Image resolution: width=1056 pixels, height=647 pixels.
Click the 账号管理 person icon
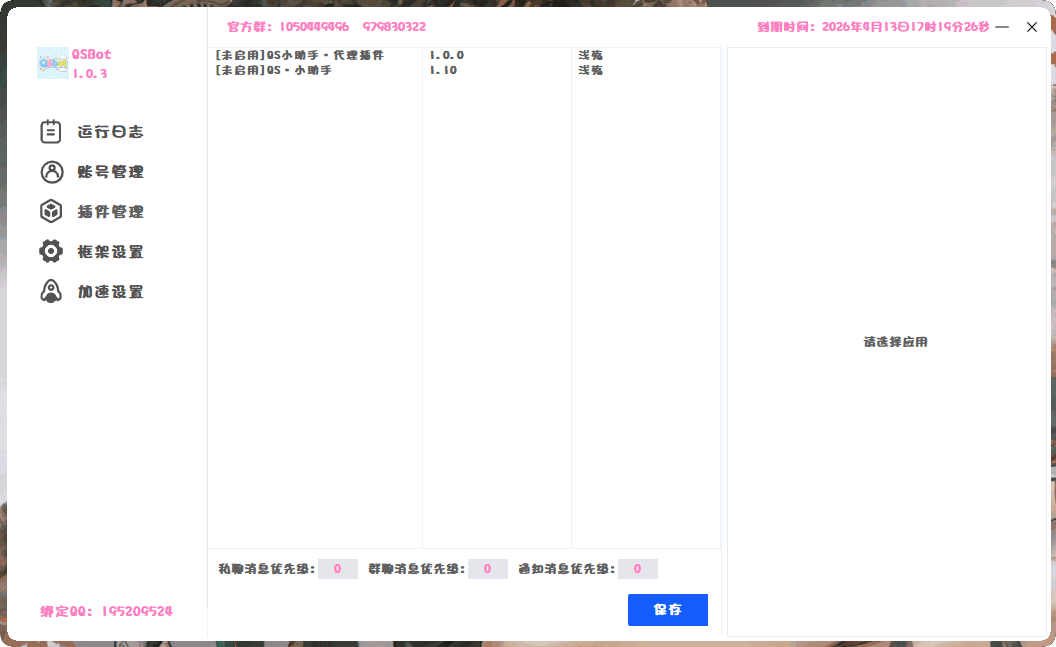(x=51, y=172)
